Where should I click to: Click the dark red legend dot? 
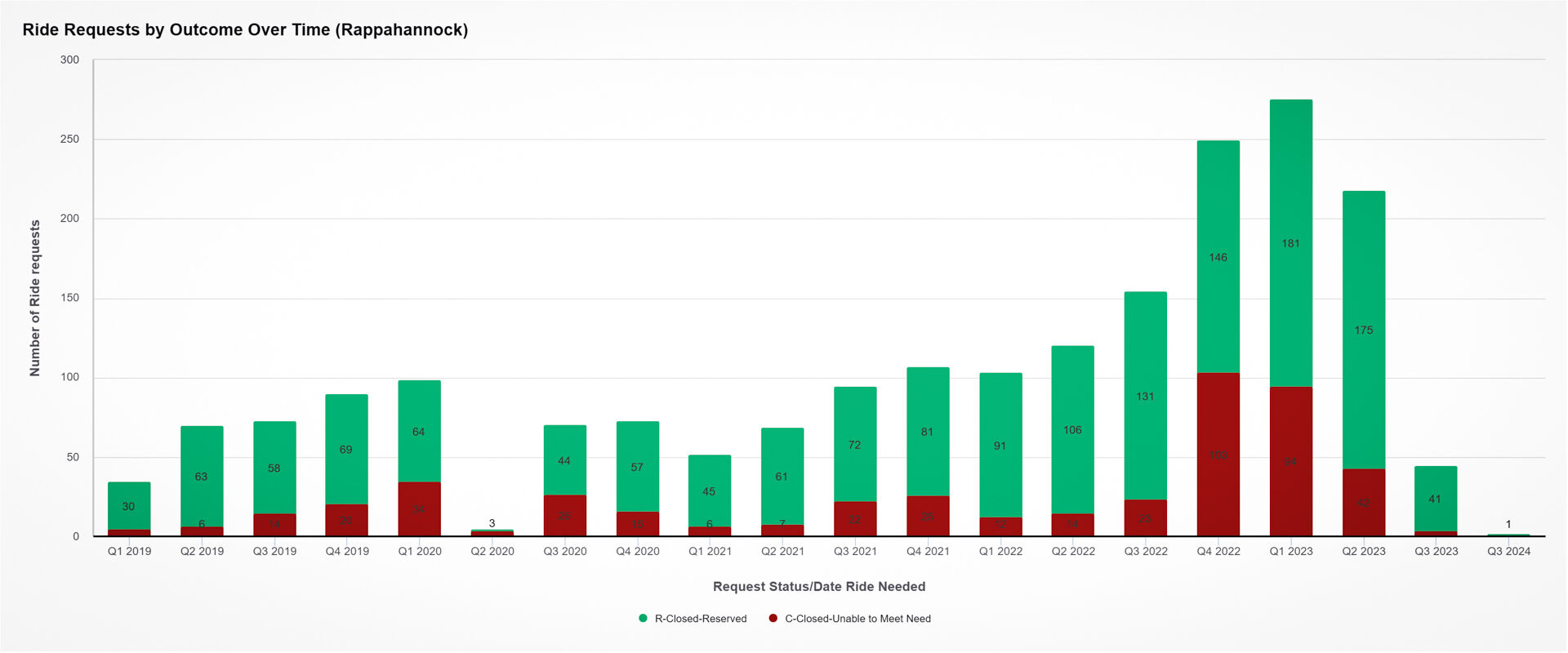pos(773,619)
